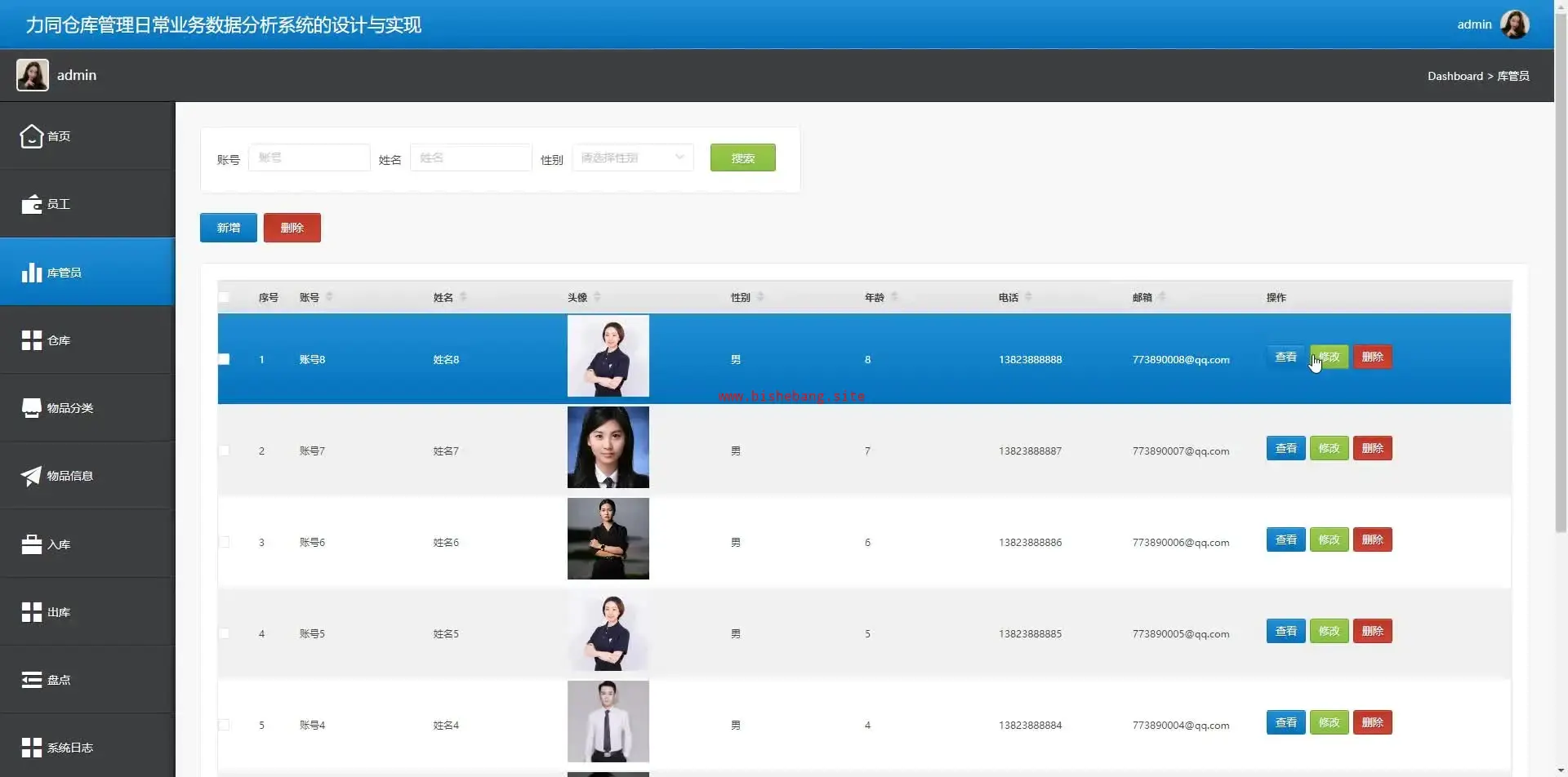Check the row checkbox for 账号7
Viewport: 1568px width, 777px height.
click(x=224, y=451)
